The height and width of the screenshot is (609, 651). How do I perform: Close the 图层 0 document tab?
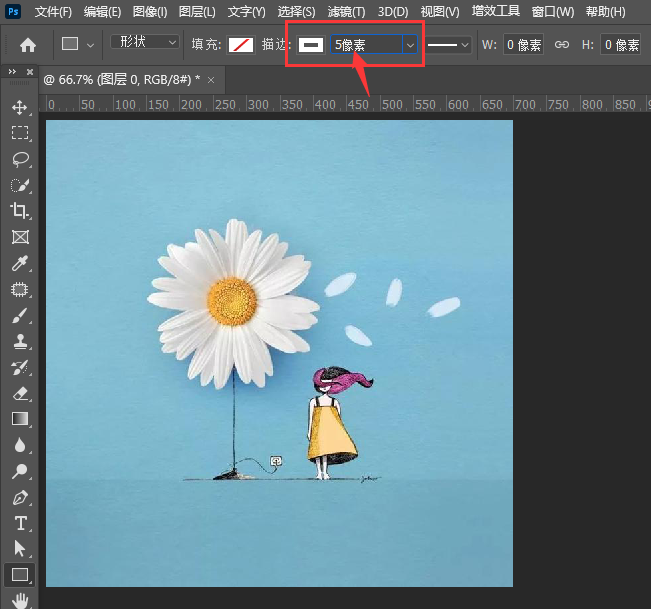pyautogui.click(x=211, y=78)
